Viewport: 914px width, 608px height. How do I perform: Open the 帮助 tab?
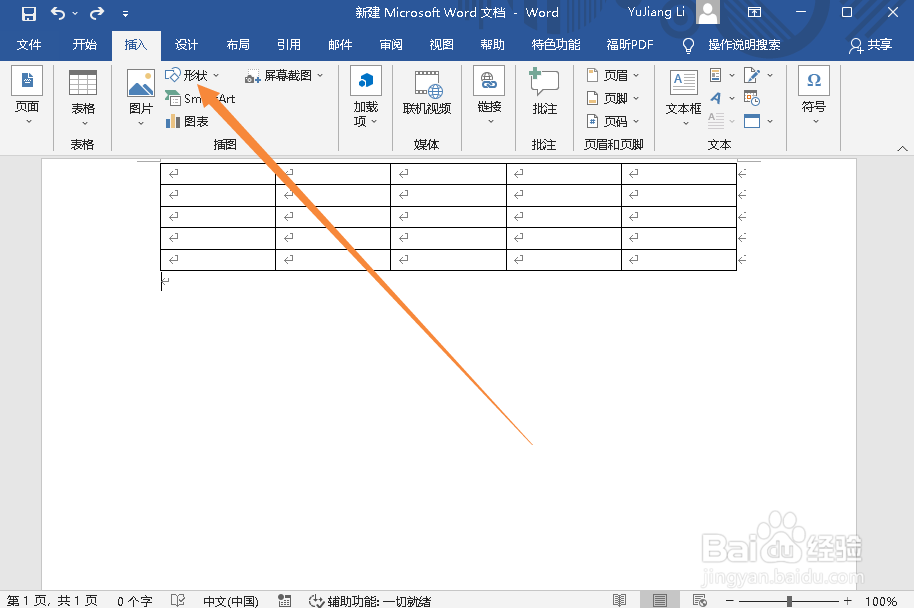(492, 45)
